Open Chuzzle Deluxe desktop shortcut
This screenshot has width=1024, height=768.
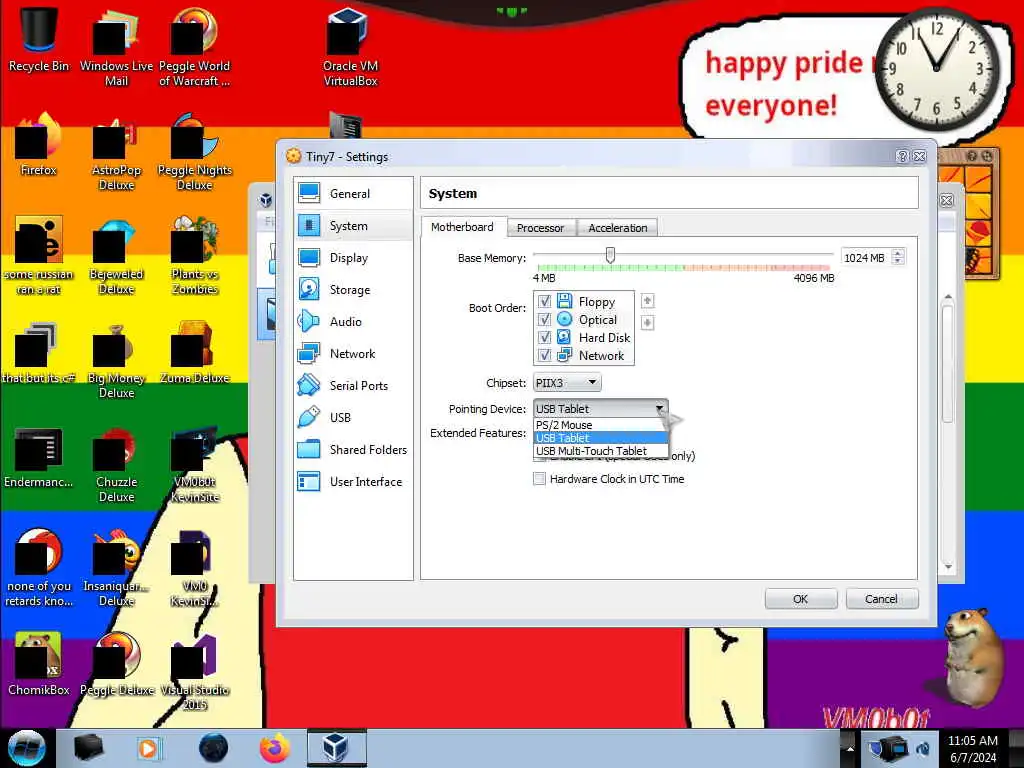coord(116,465)
